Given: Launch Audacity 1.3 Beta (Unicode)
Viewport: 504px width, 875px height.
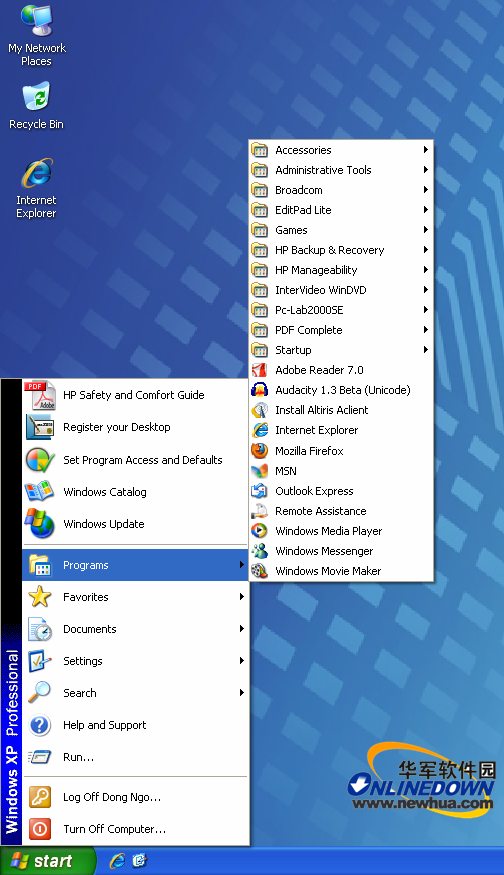Looking at the screenshot, I should click(x=341, y=390).
